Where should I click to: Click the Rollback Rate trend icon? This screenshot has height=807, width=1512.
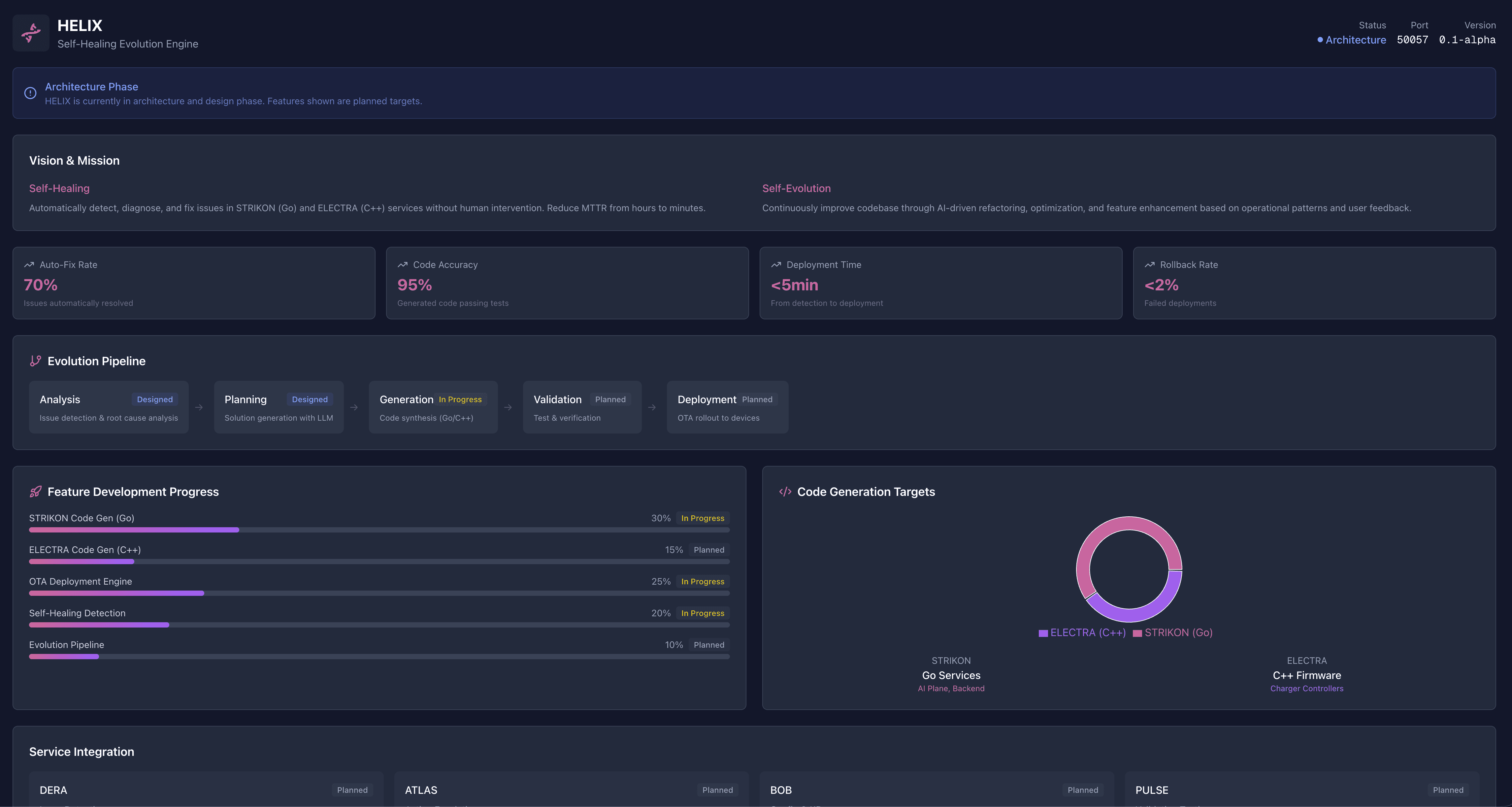tap(1149, 265)
